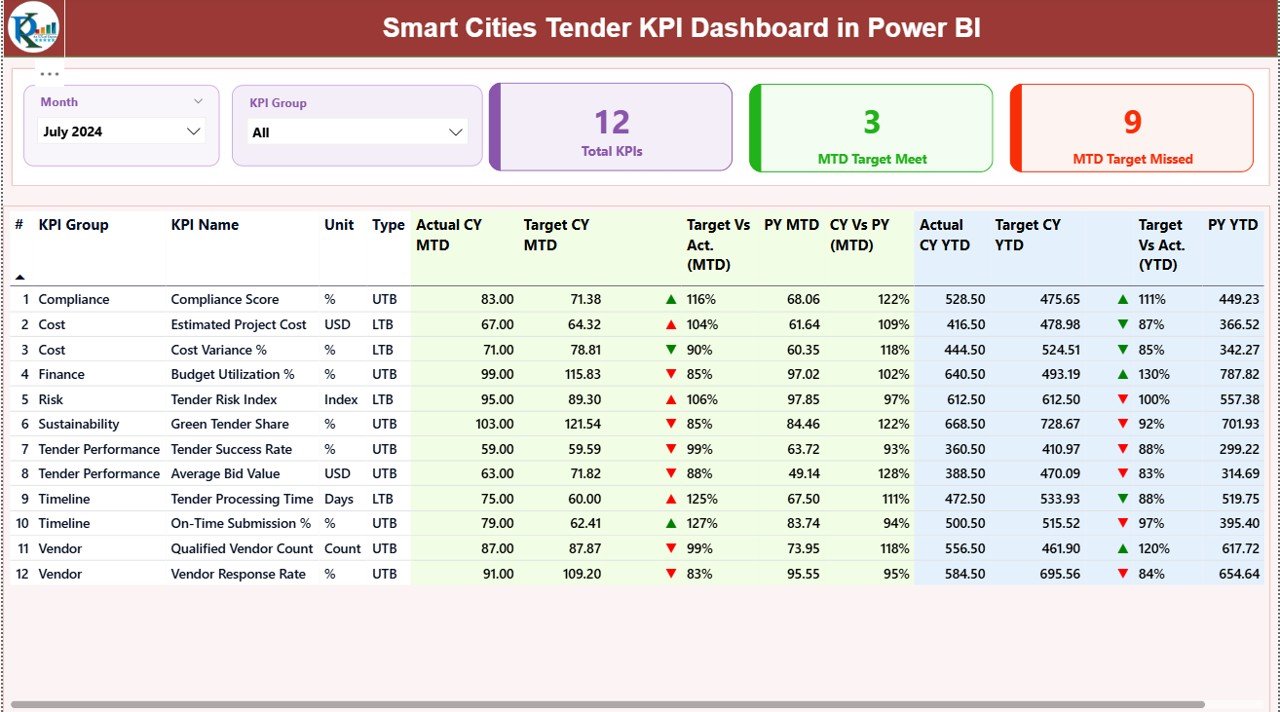This screenshot has height=712, width=1280.
Task: Click the Actual CY MTD column header
Action: coord(450,235)
